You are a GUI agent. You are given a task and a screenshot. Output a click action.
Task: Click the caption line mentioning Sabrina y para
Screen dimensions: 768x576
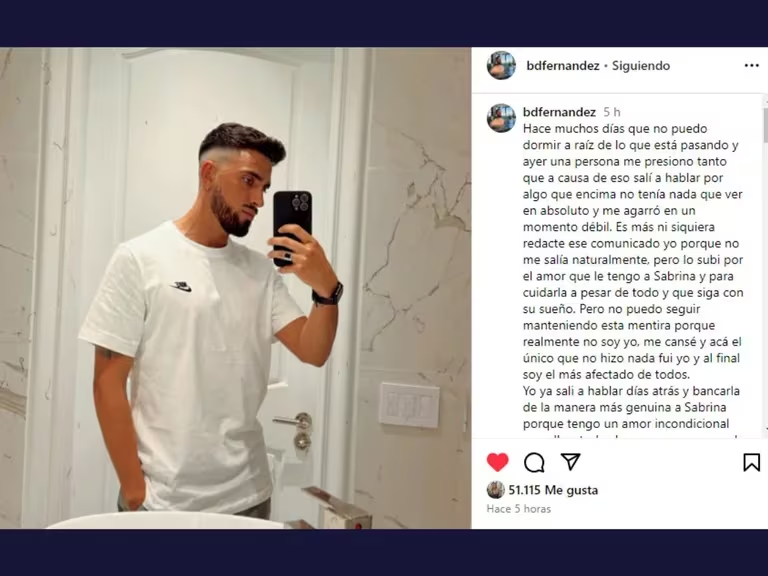click(628, 276)
